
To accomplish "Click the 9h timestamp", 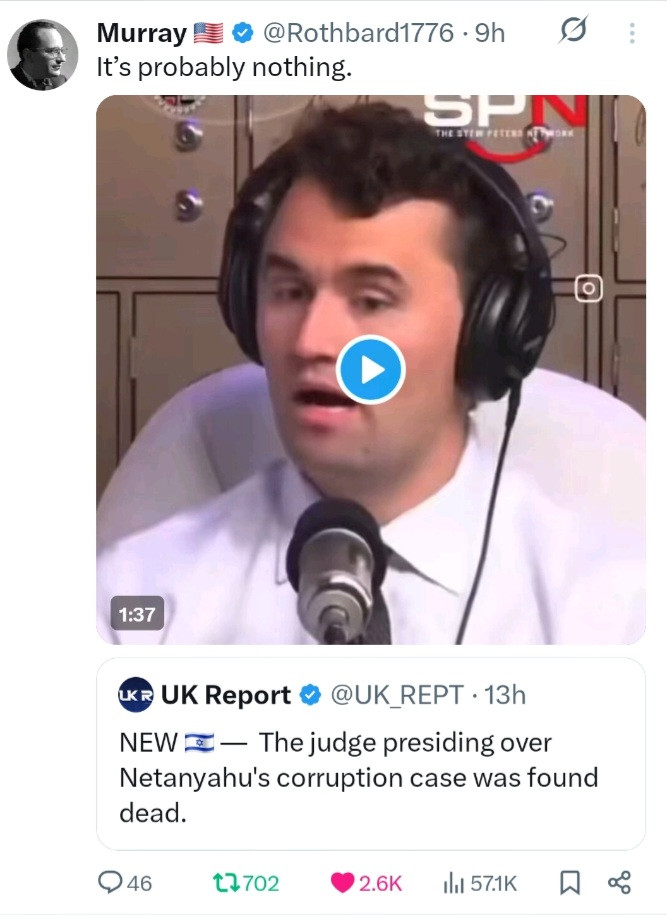I will [x=490, y=33].
